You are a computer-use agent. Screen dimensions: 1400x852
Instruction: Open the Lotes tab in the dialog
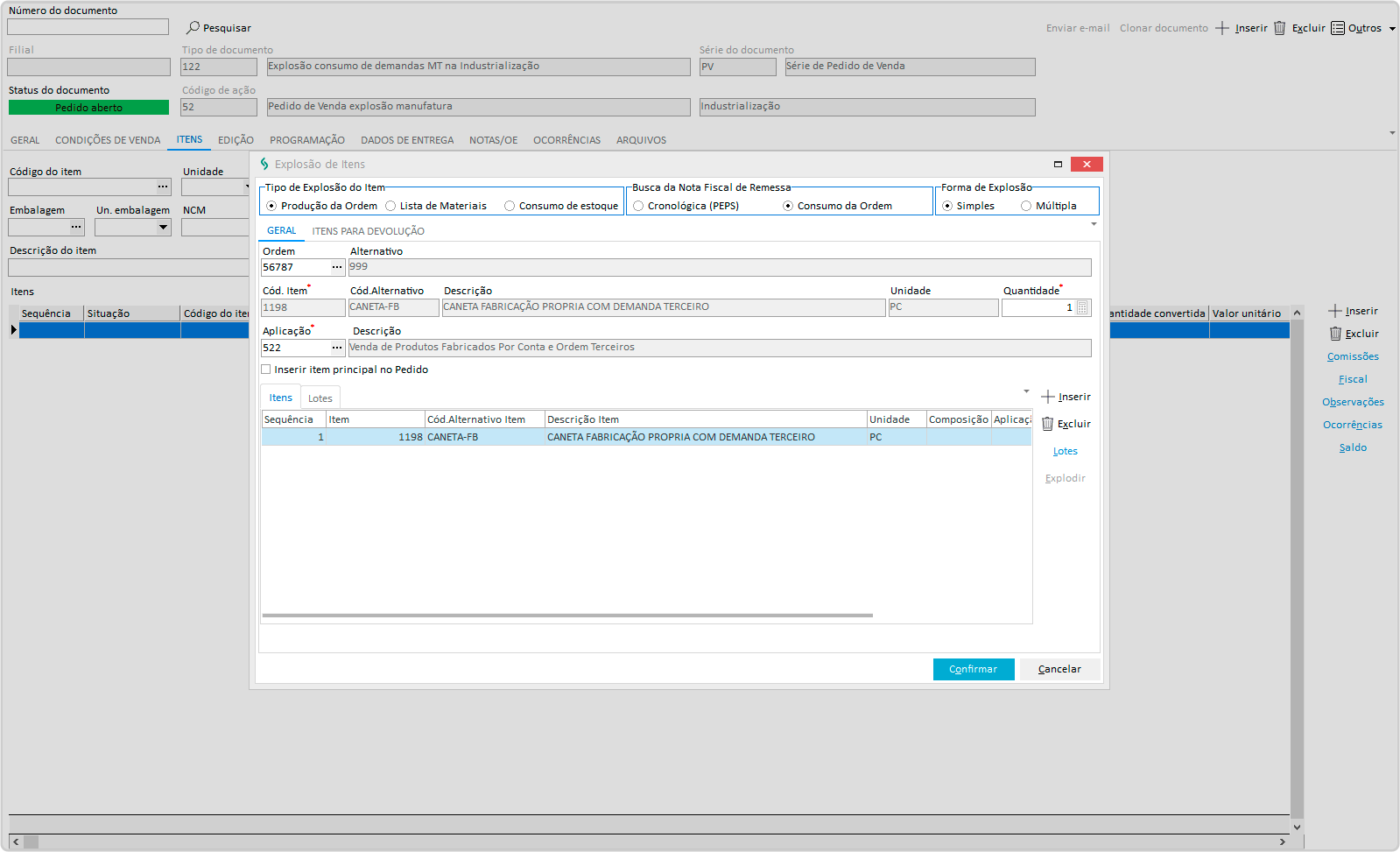coord(320,398)
